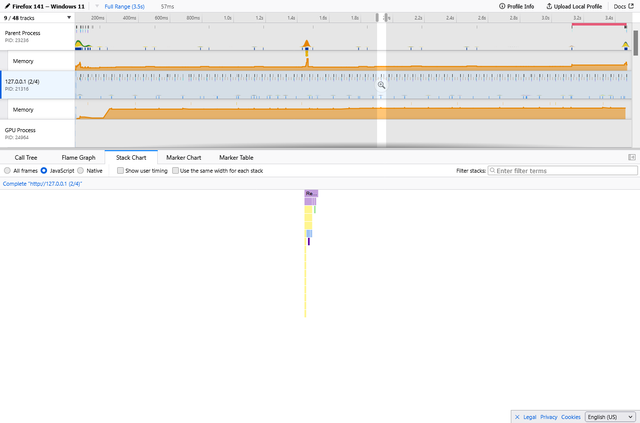The image size is (640, 423).
Task: Open Profile Info panel
Action: [516, 7]
